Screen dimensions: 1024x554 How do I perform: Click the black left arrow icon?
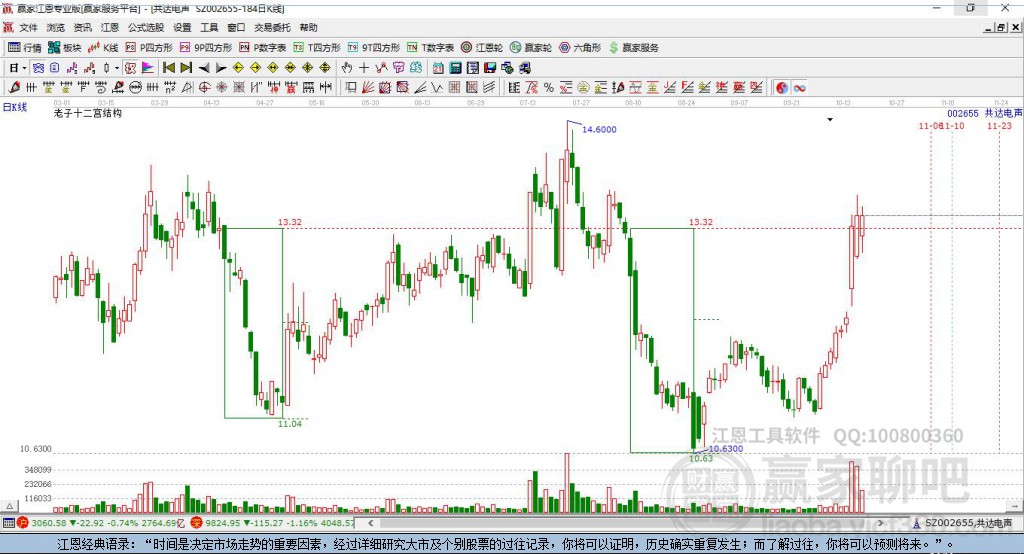tap(204, 68)
